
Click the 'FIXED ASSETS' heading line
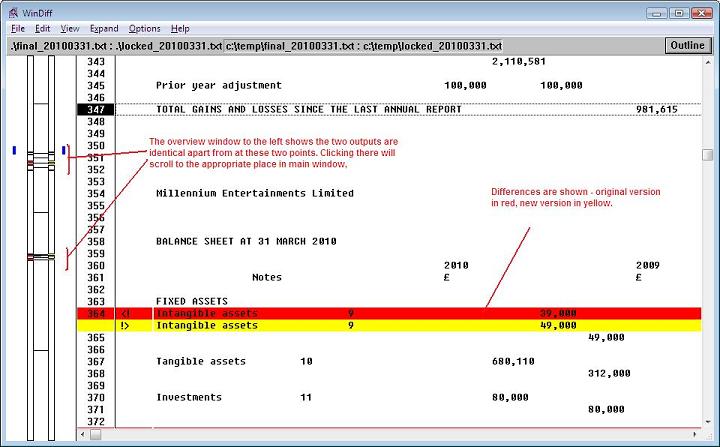click(192, 301)
